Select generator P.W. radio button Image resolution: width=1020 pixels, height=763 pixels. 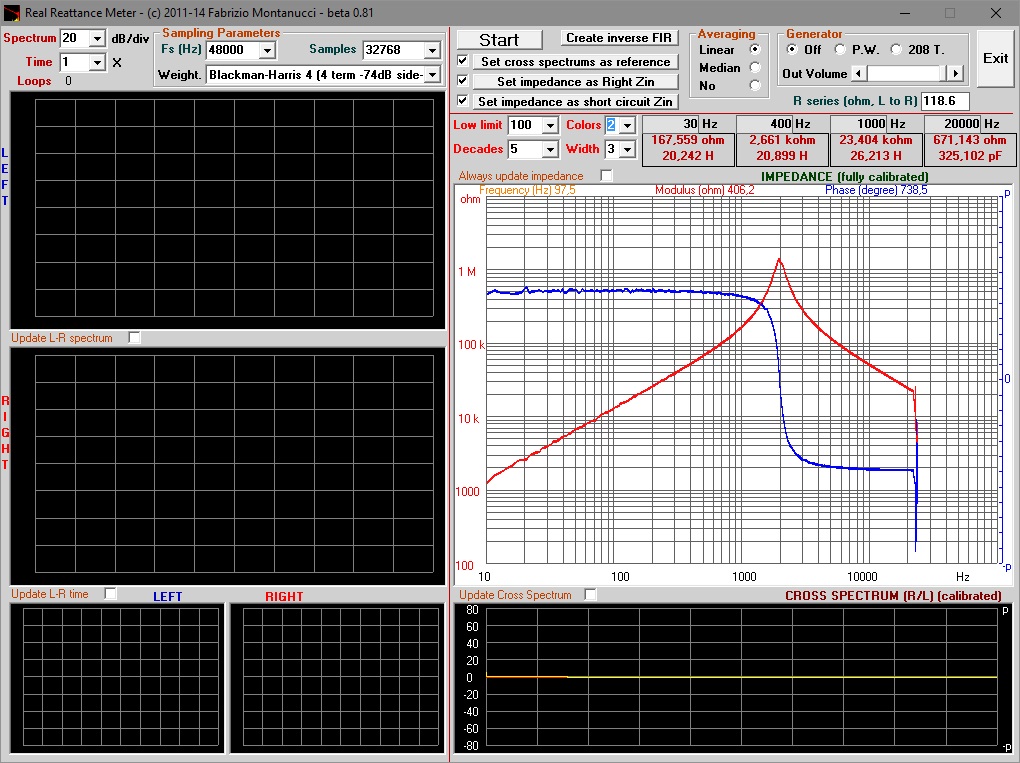tap(840, 49)
